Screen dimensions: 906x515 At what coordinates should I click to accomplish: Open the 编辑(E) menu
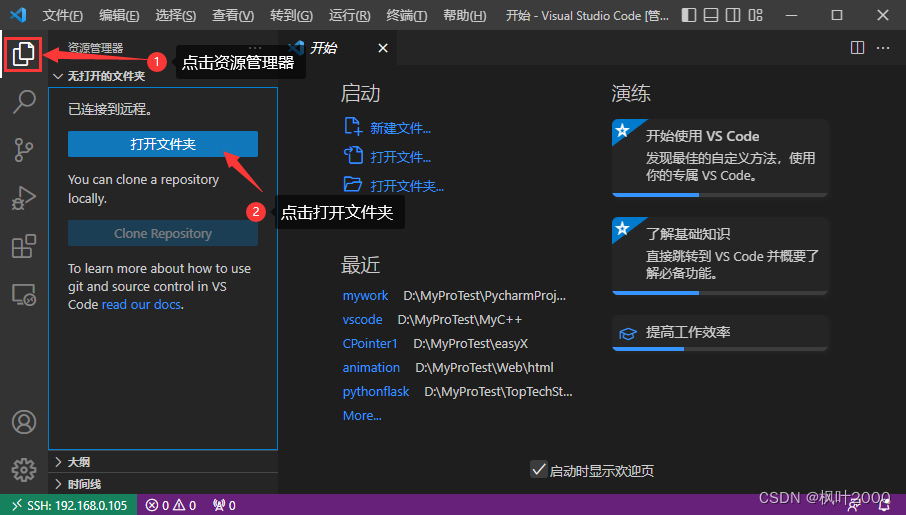(119, 16)
